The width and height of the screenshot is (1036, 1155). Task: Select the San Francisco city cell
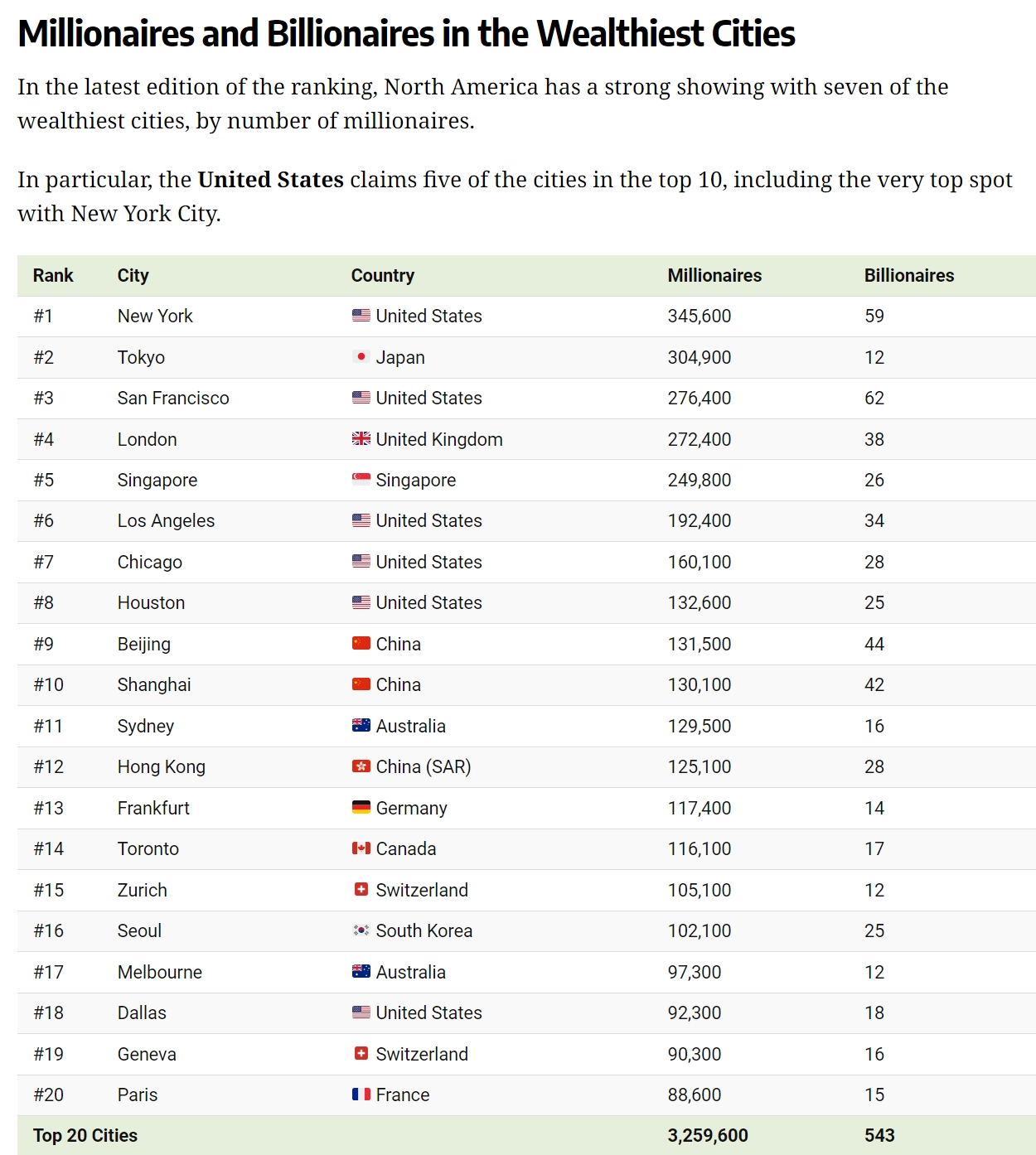click(173, 399)
